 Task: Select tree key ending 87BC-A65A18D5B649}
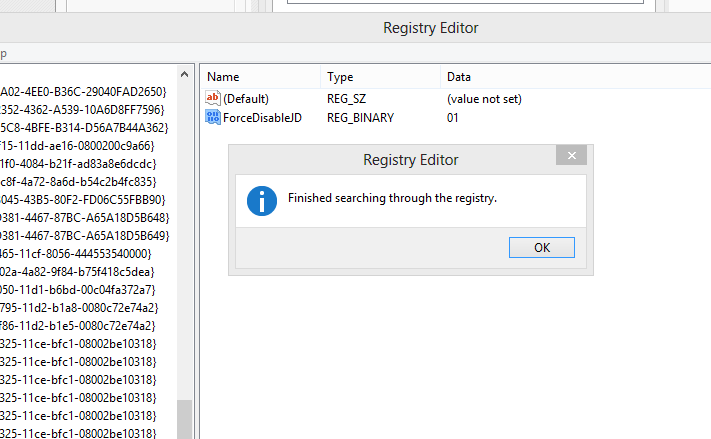point(85,236)
